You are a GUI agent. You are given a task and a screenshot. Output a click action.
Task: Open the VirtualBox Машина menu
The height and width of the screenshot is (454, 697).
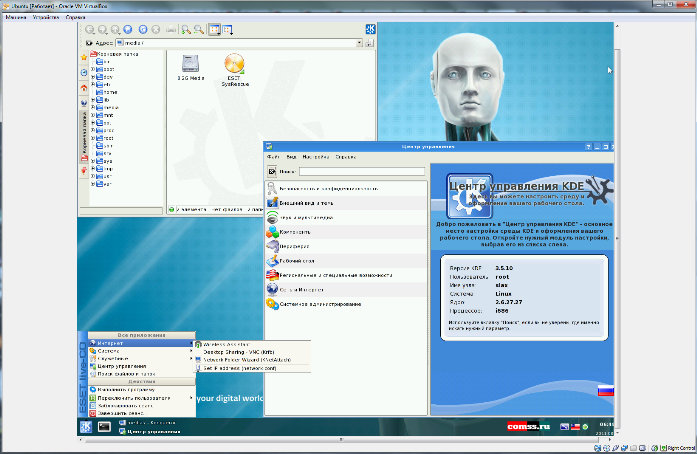[16, 17]
